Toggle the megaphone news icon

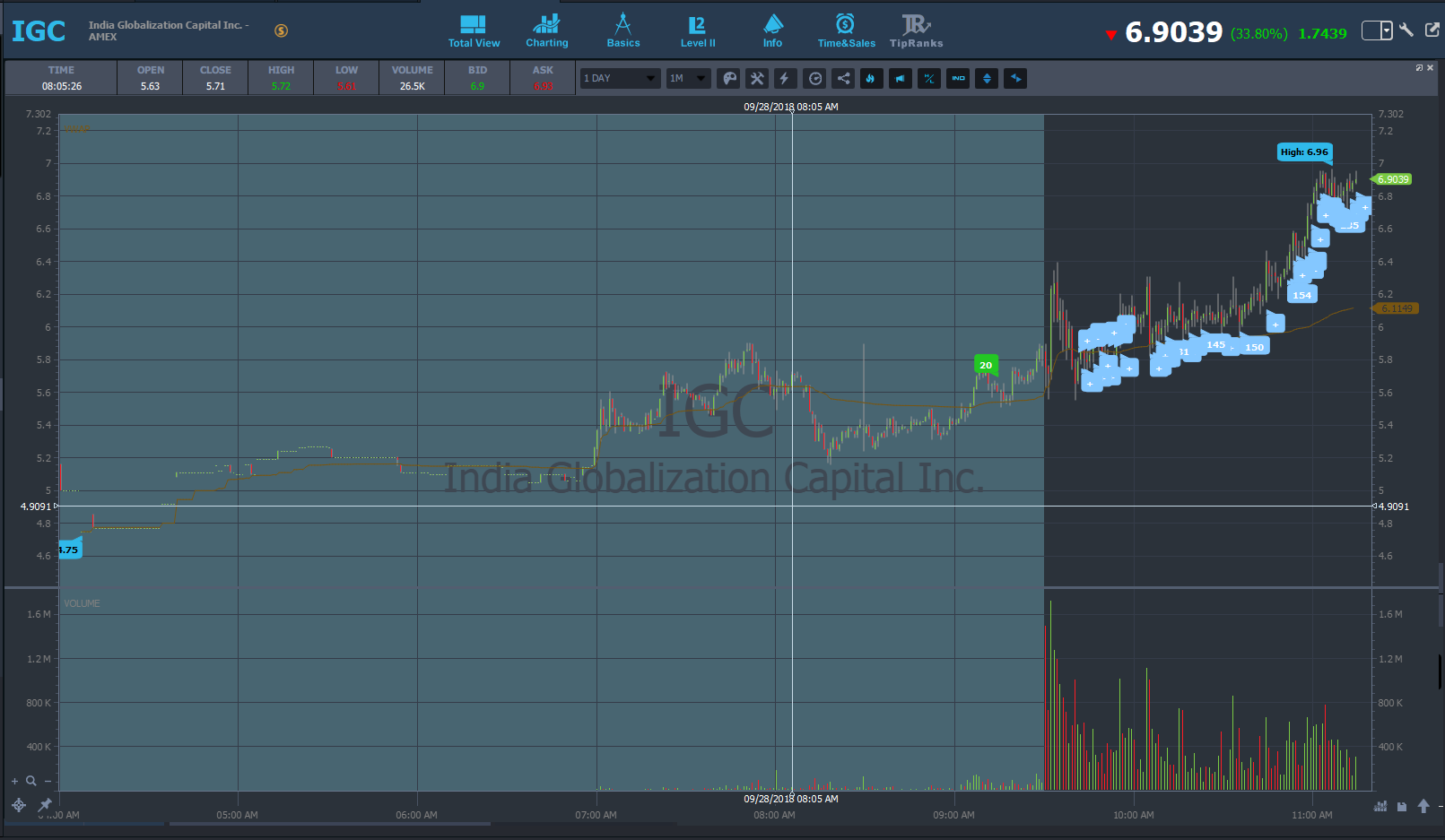click(x=900, y=79)
